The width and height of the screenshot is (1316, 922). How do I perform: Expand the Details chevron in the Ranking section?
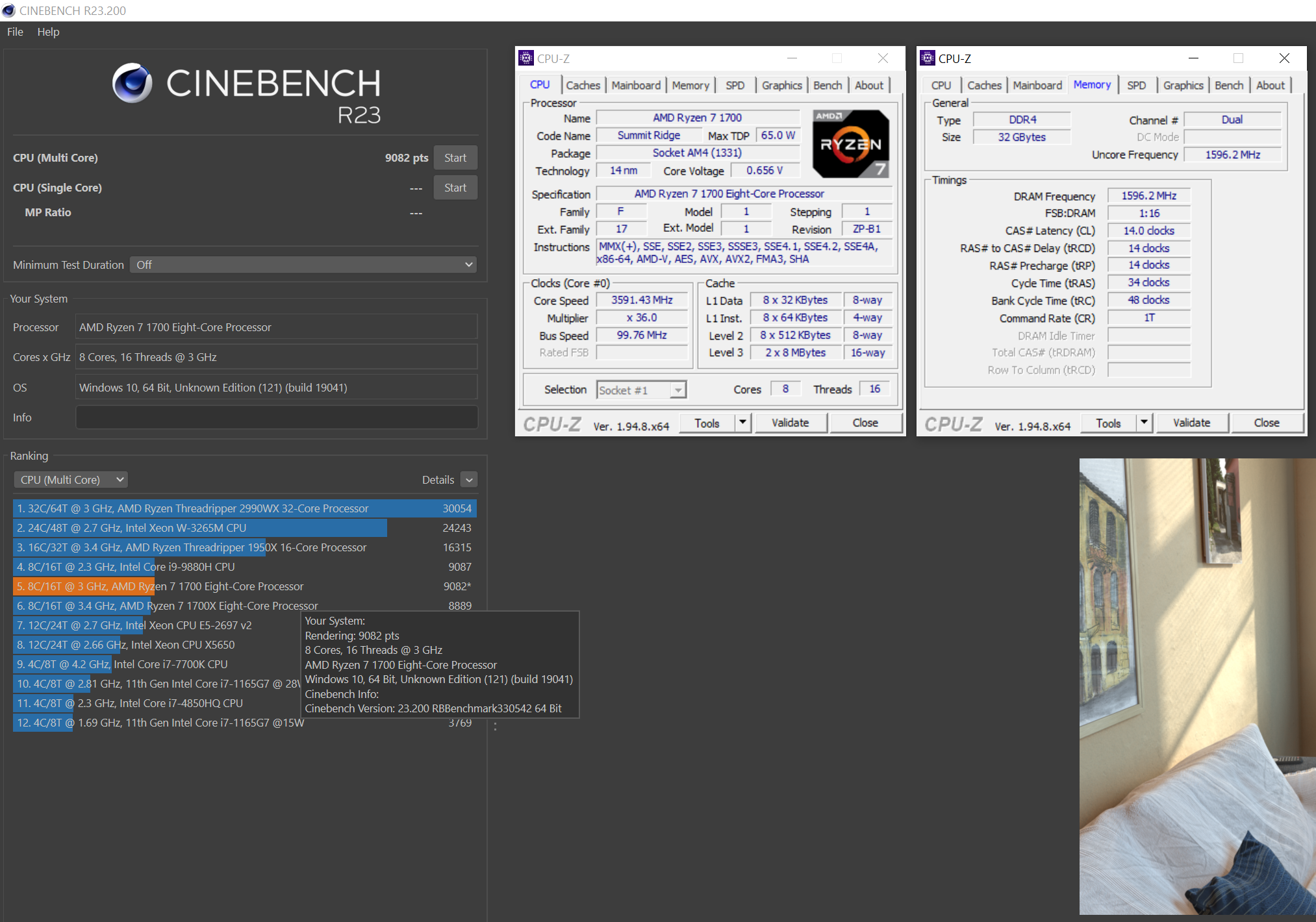click(469, 479)
